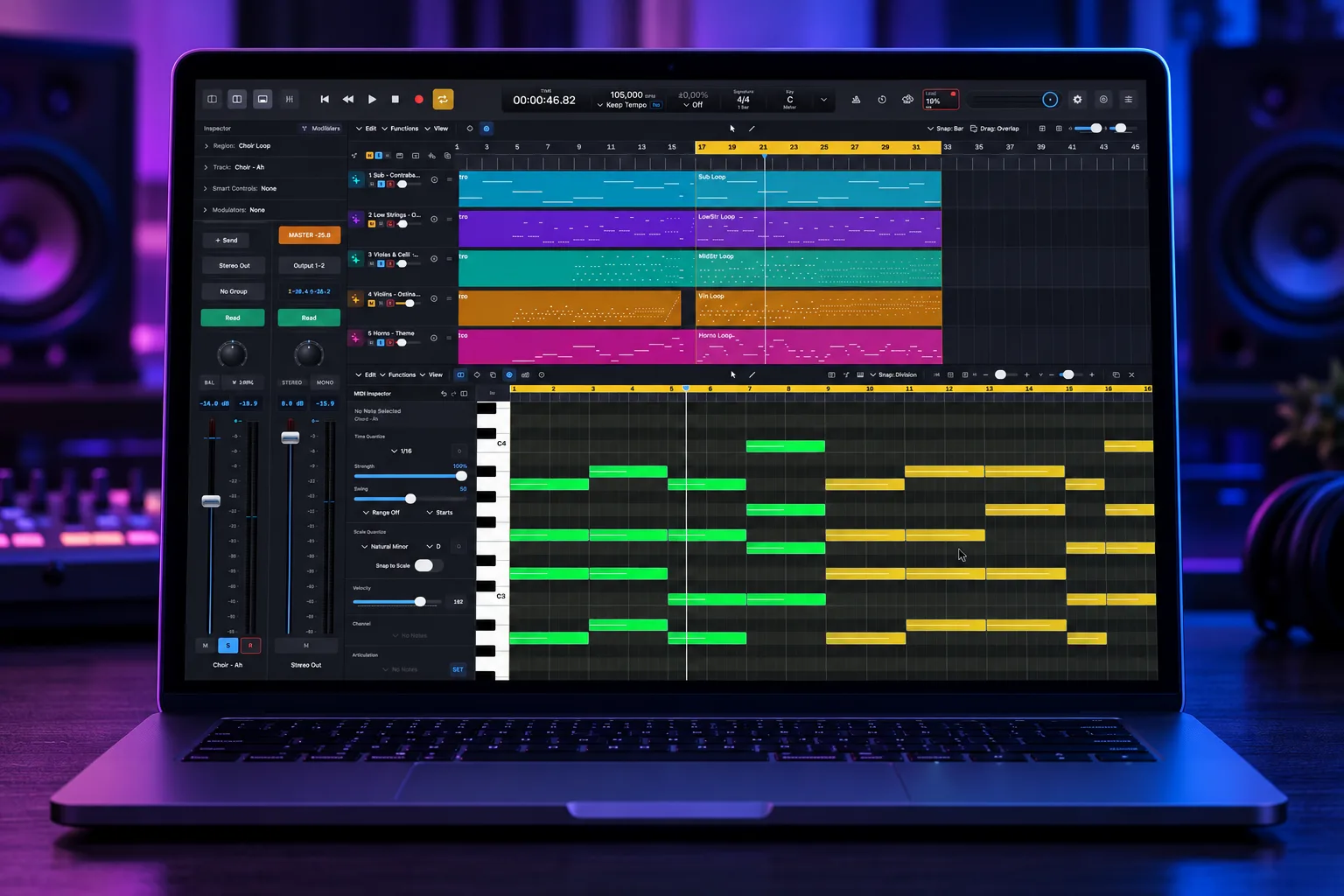The image size is (1344, 896).
Task: Click the No Group button
Action: coord(234,291)
